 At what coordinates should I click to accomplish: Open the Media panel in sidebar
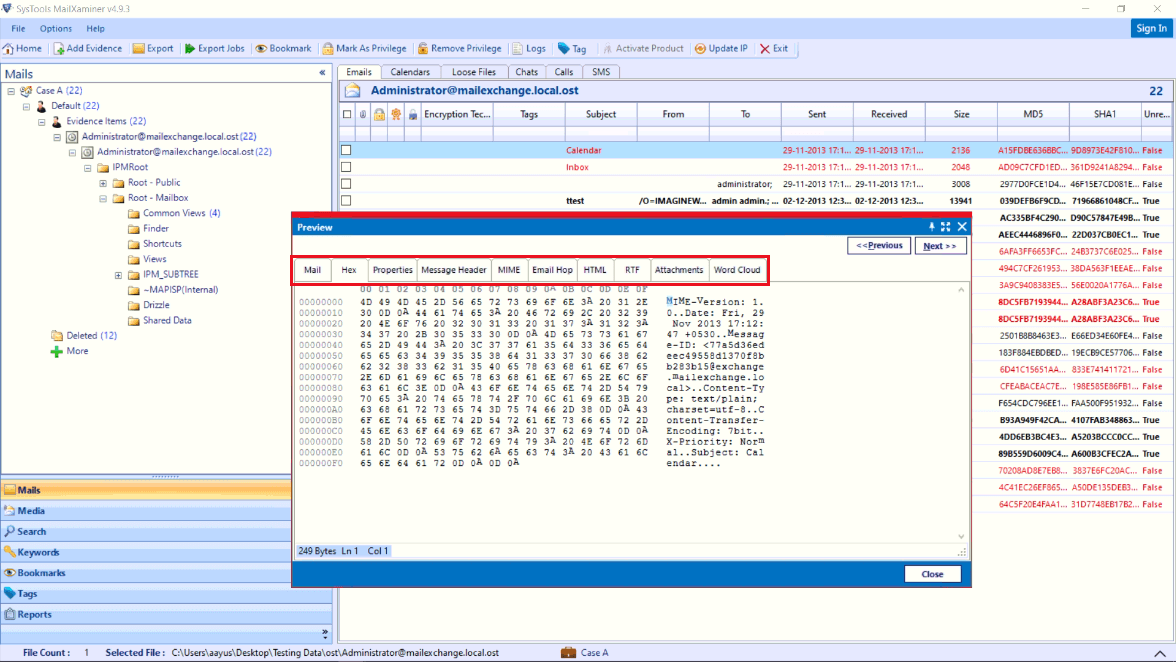(x=146, y=511)
